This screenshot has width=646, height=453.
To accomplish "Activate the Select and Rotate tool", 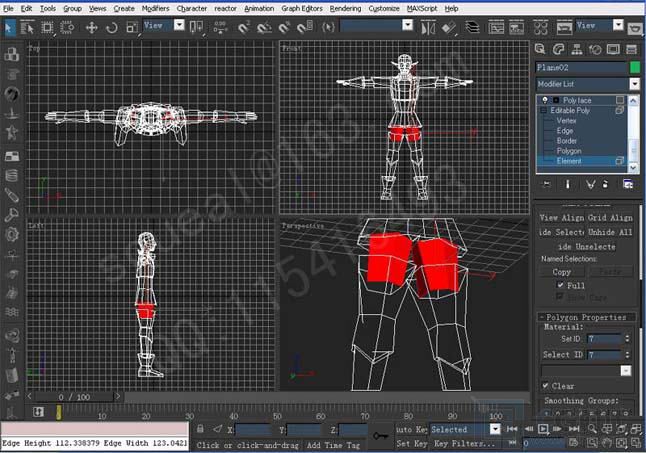I will click(112, 28).
